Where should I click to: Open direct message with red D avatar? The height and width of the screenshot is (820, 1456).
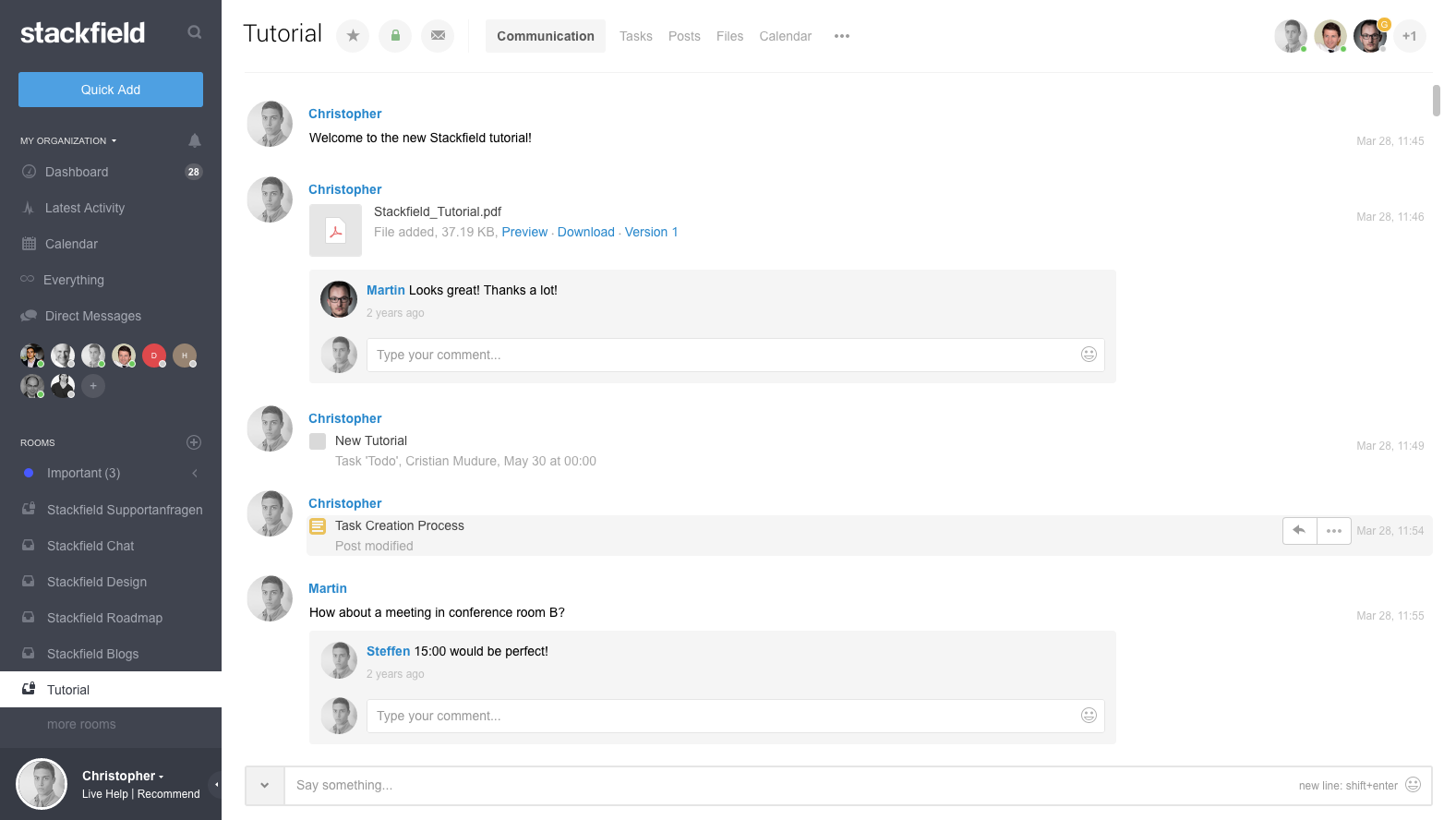tap(154, 356)
